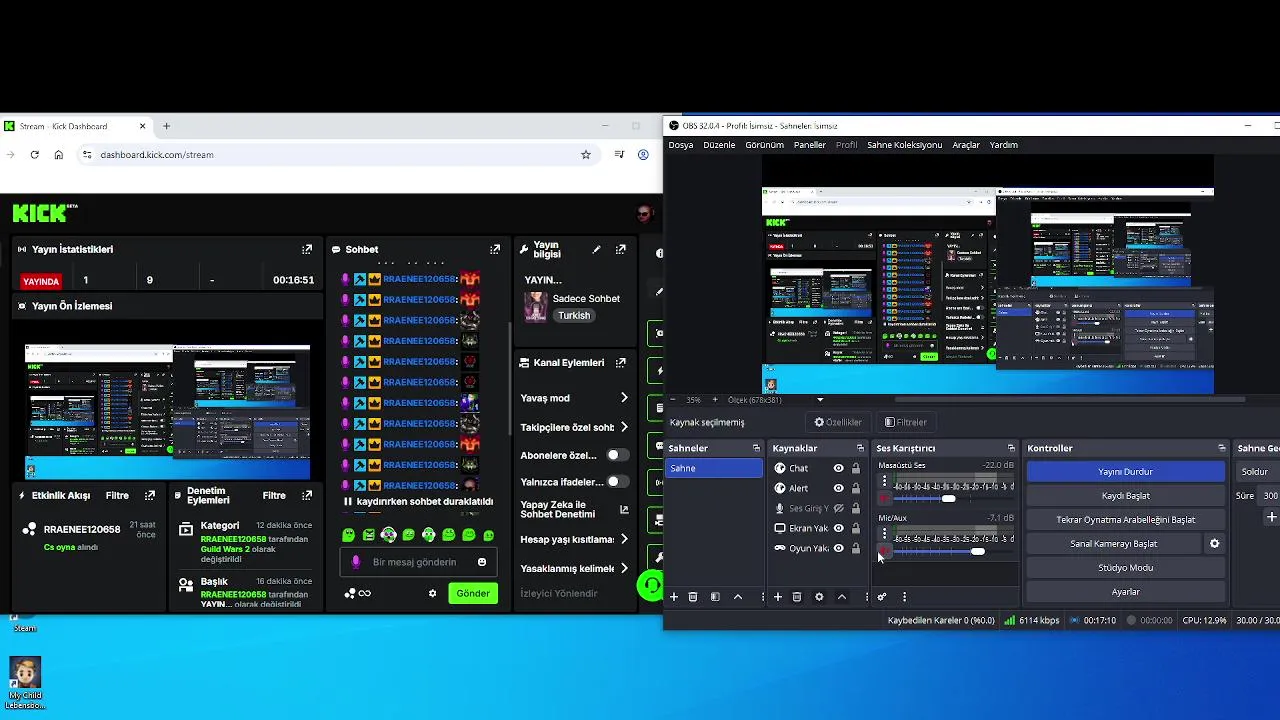This screenshot has height=720, width=1280.
Task: Open Araçlar menu in OBS
Action: [x=966, y=145]
